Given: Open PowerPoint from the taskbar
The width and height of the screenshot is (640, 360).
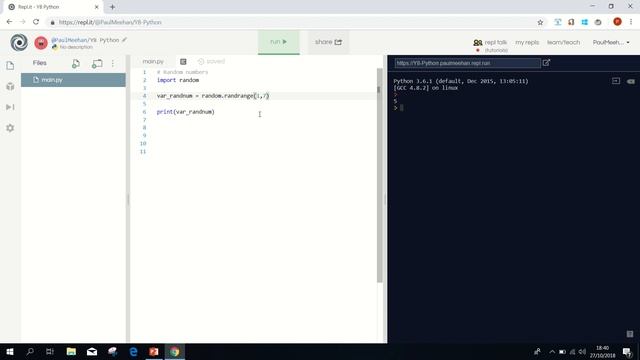Looking at the screenshot, I should (154, 351).
